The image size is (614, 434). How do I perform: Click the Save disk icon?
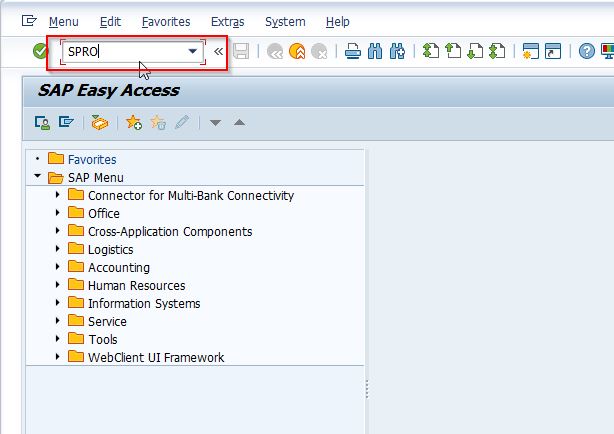(241, 51)
